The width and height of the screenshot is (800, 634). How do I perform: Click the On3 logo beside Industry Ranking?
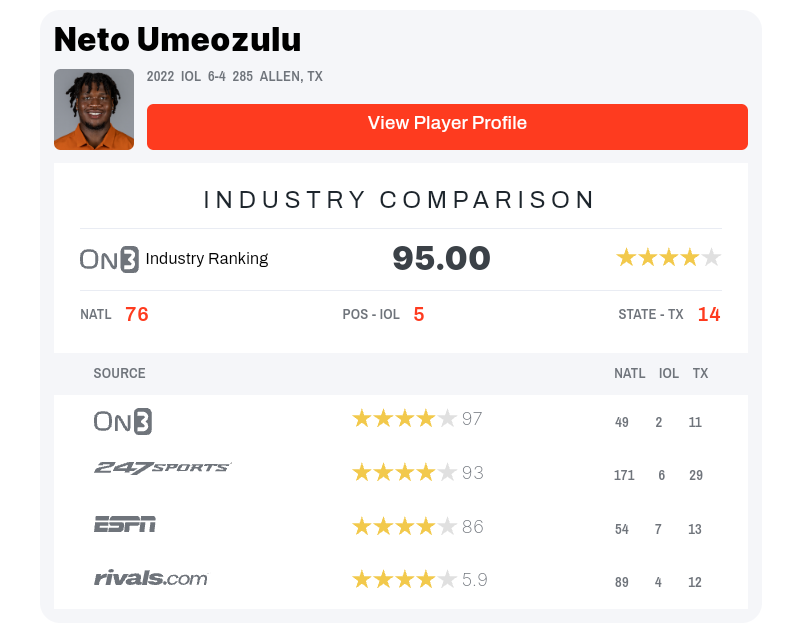109,259
